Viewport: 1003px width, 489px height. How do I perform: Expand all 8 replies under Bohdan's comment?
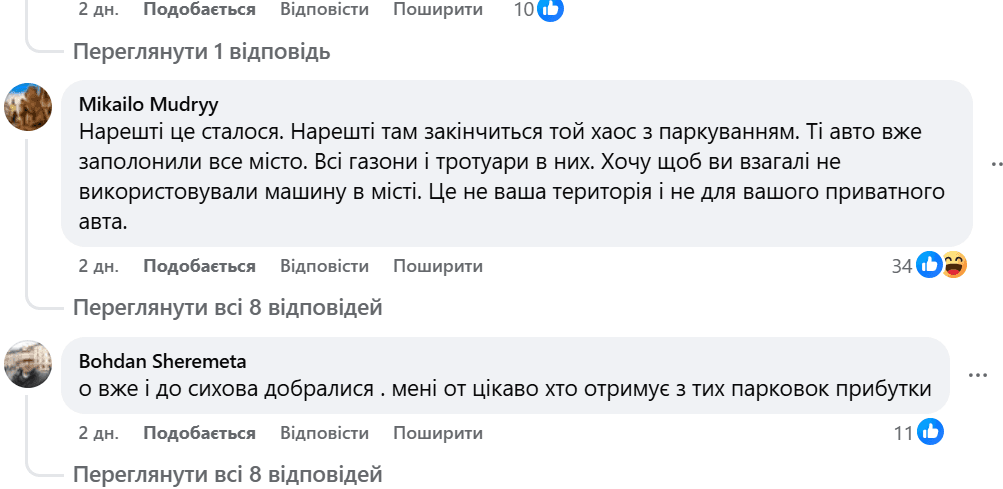point(228,473)
